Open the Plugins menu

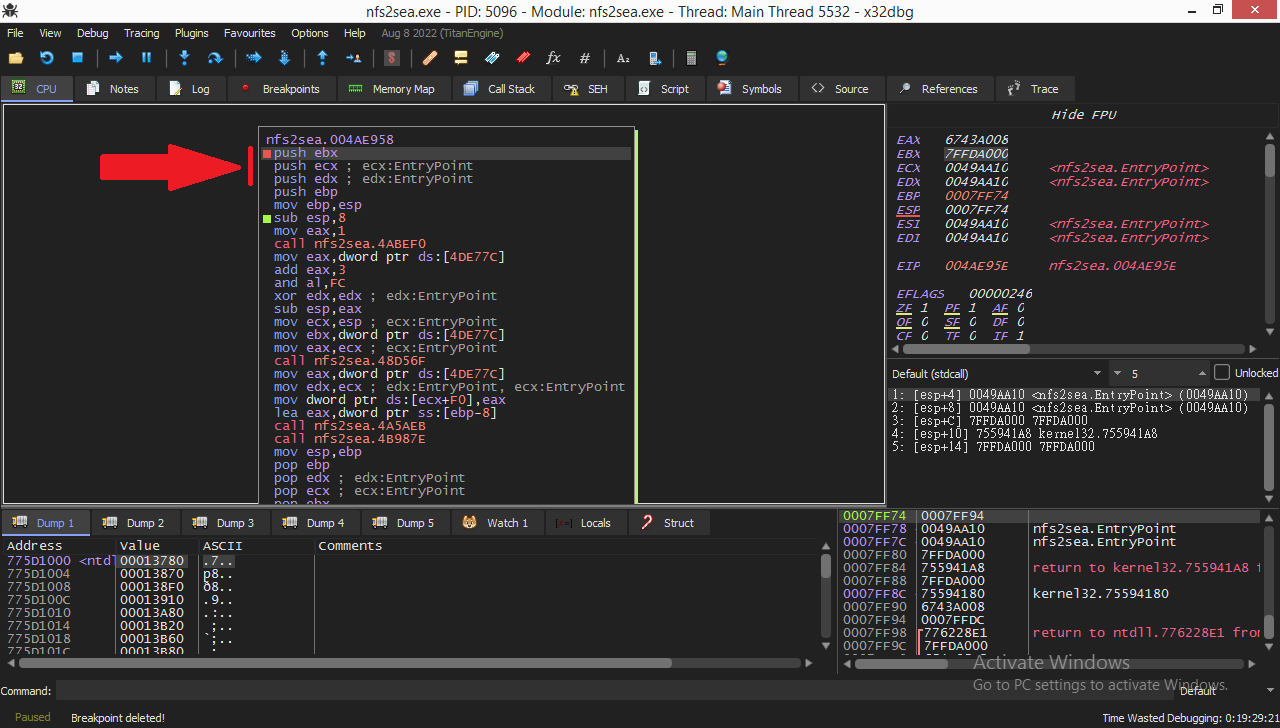click(x=192, y=33)
